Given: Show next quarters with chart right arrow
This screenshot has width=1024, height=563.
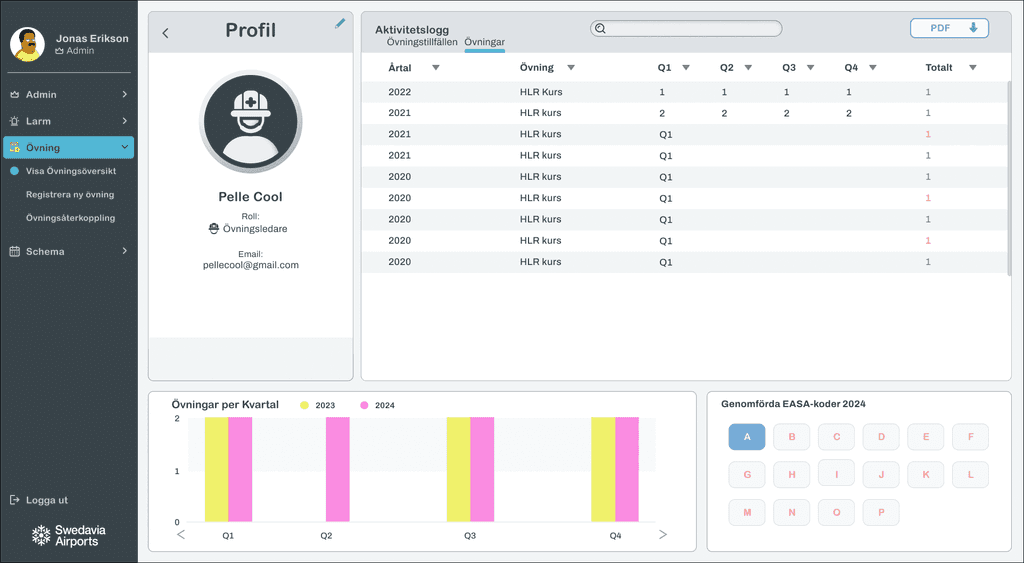Looking at the screenshot, I should tap(663, 534).
